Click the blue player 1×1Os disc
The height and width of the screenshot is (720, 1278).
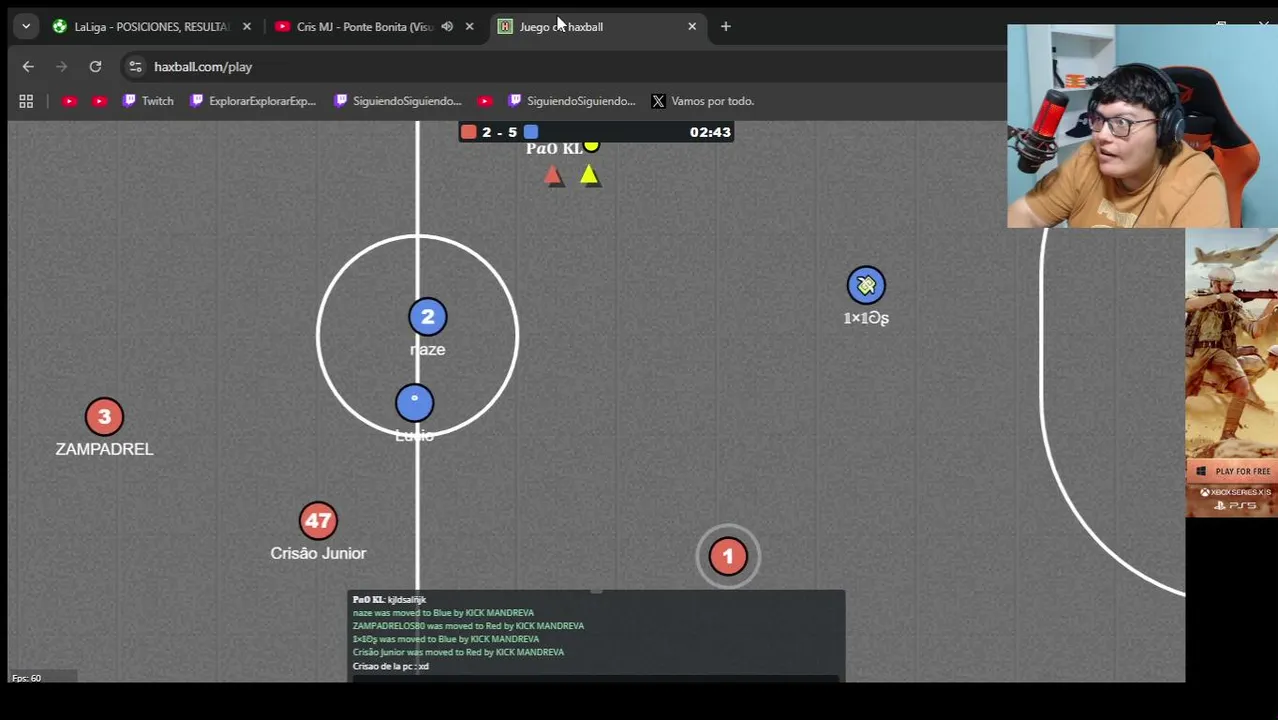click(866, 286)
